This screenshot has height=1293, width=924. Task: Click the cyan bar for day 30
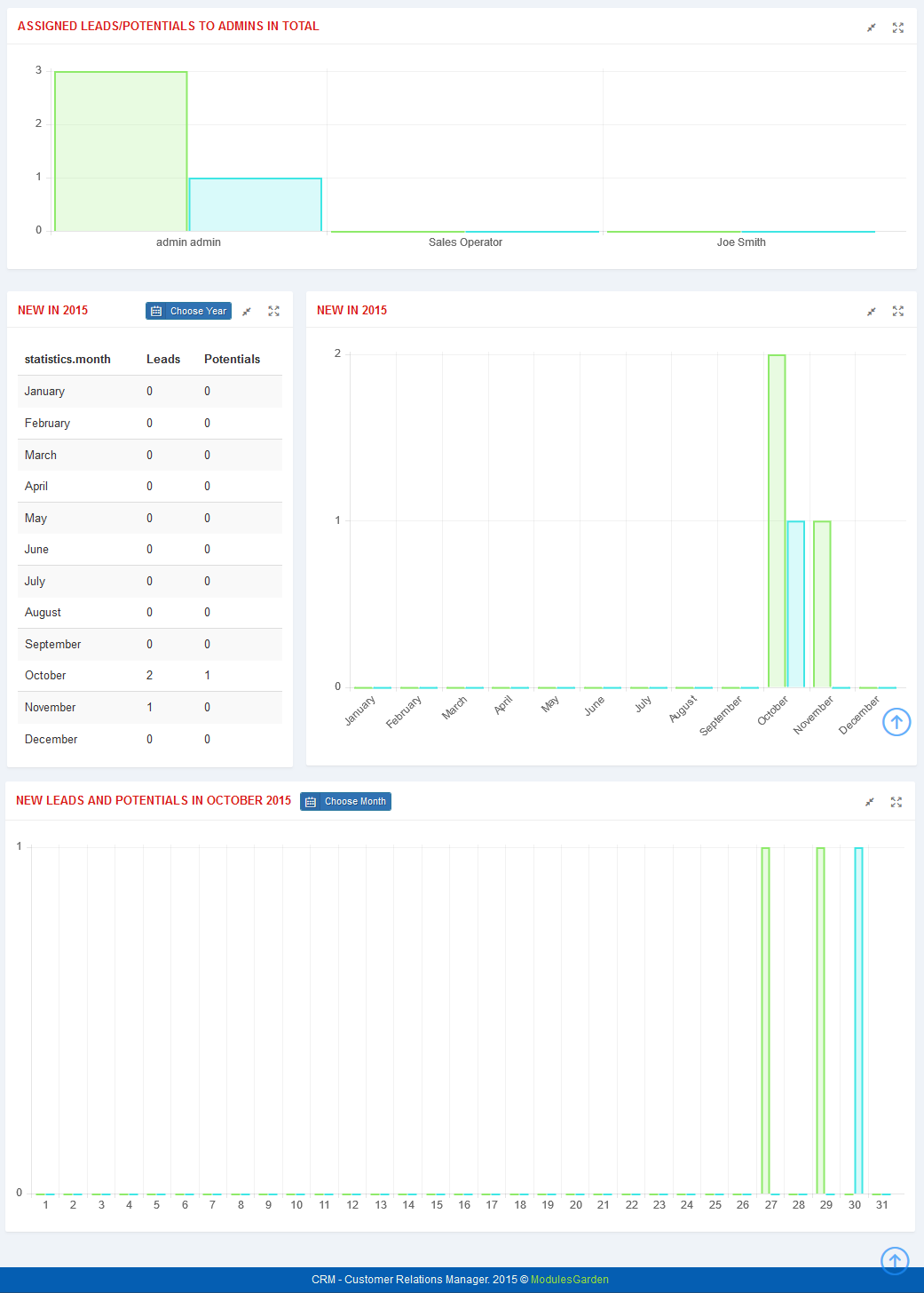858,1020
